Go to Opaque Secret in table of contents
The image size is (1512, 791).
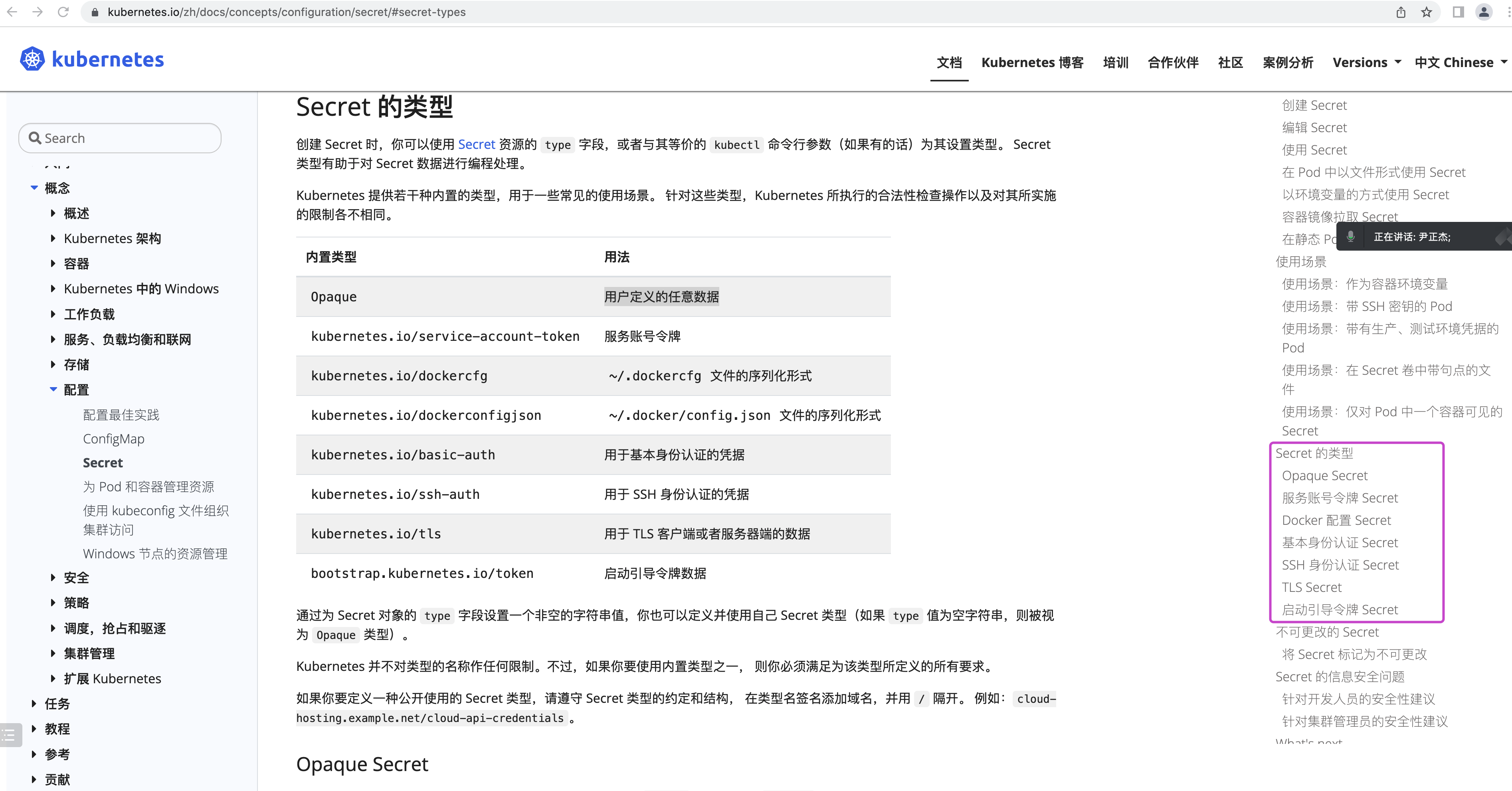(x=1324, y=475)
